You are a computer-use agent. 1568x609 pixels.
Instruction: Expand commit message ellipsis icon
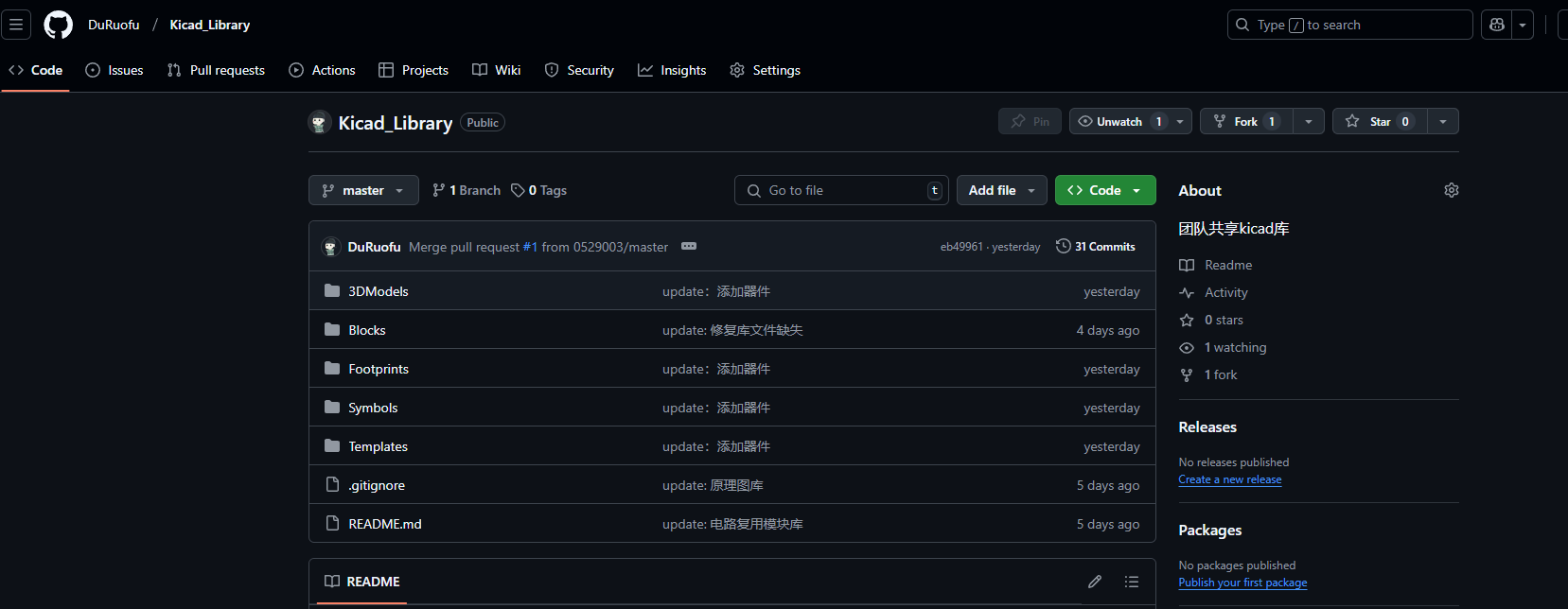pos(689,247)
